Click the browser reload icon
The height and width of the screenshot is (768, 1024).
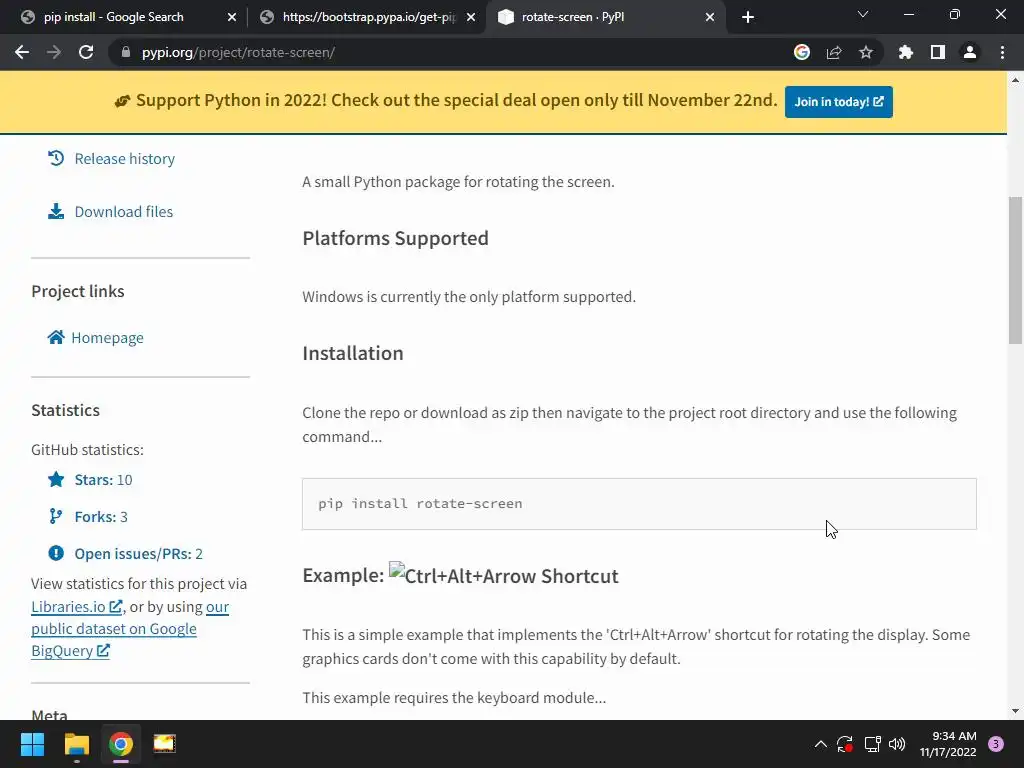(86, 52)
